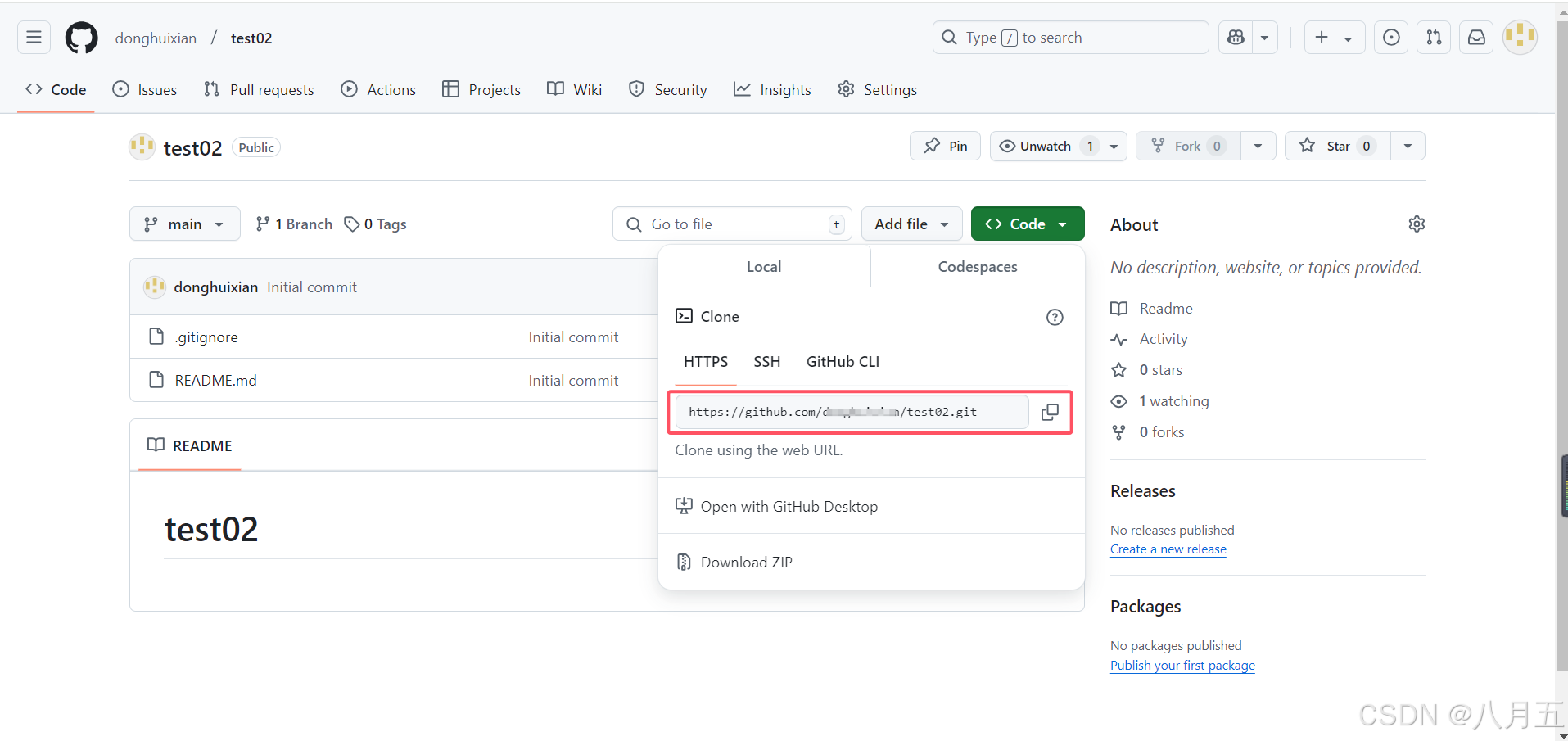Open the hamburger navigation menu
This screenshot has width=1568, height=741.
34,38
